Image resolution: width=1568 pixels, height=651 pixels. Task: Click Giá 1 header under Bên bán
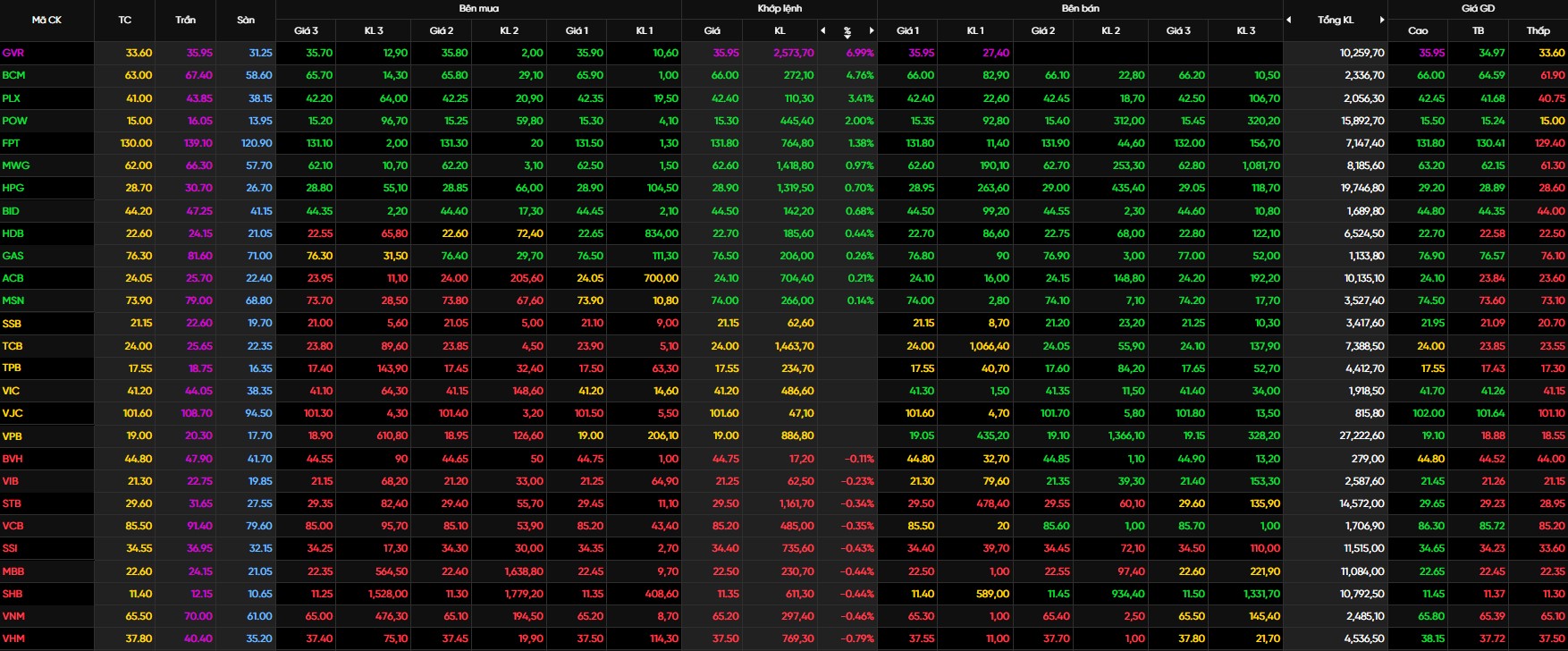click(907, 30)
